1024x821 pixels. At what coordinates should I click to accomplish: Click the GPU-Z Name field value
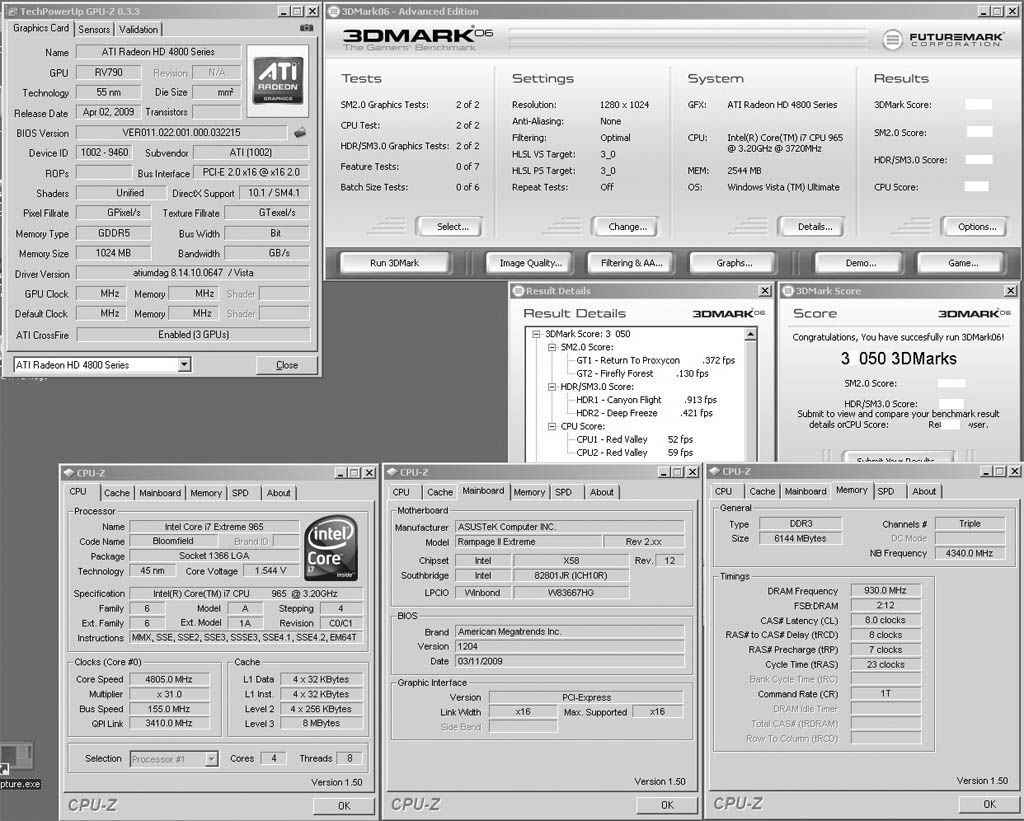tap(158, 52)
